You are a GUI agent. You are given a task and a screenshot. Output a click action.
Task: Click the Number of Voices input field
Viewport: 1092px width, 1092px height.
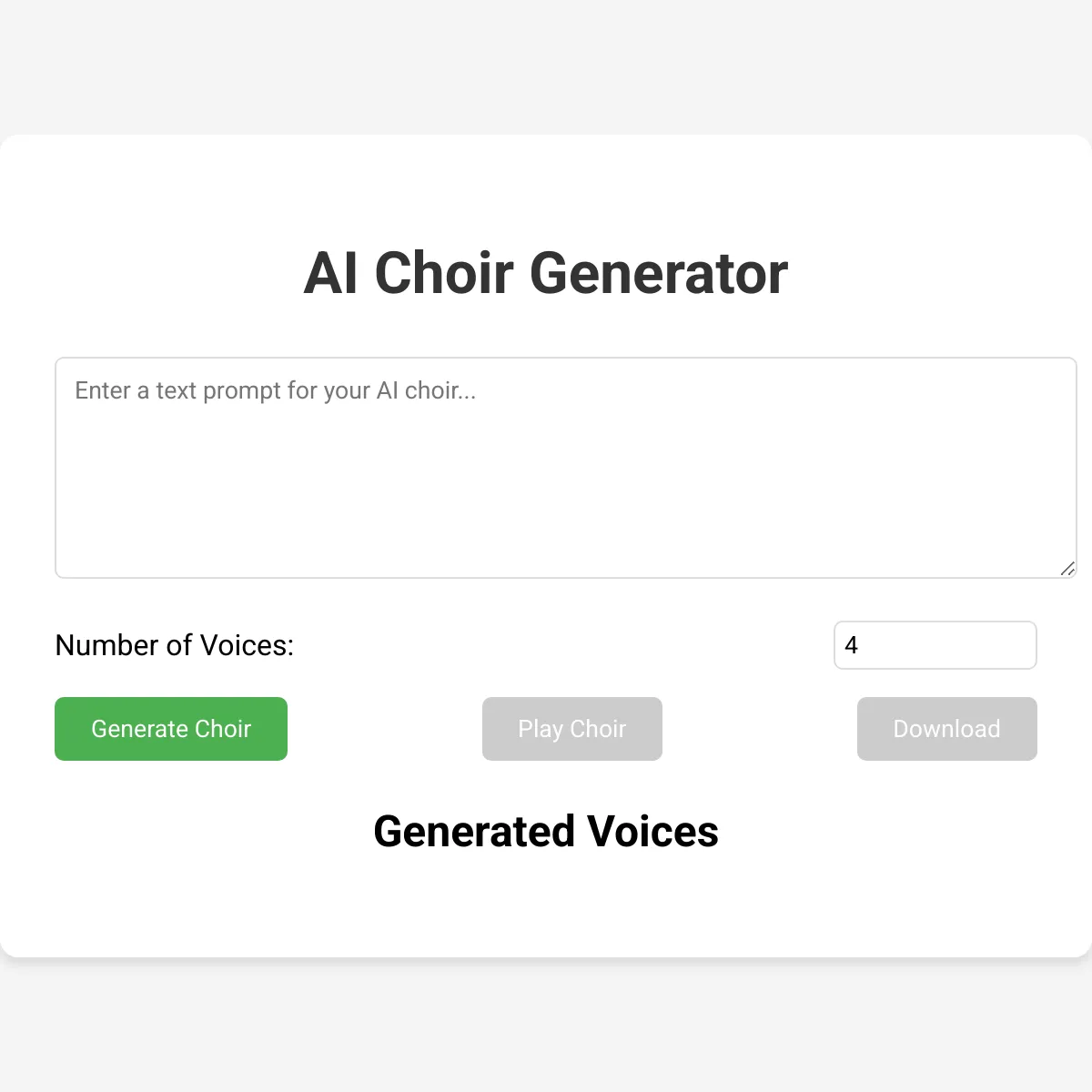pos(935,645)
